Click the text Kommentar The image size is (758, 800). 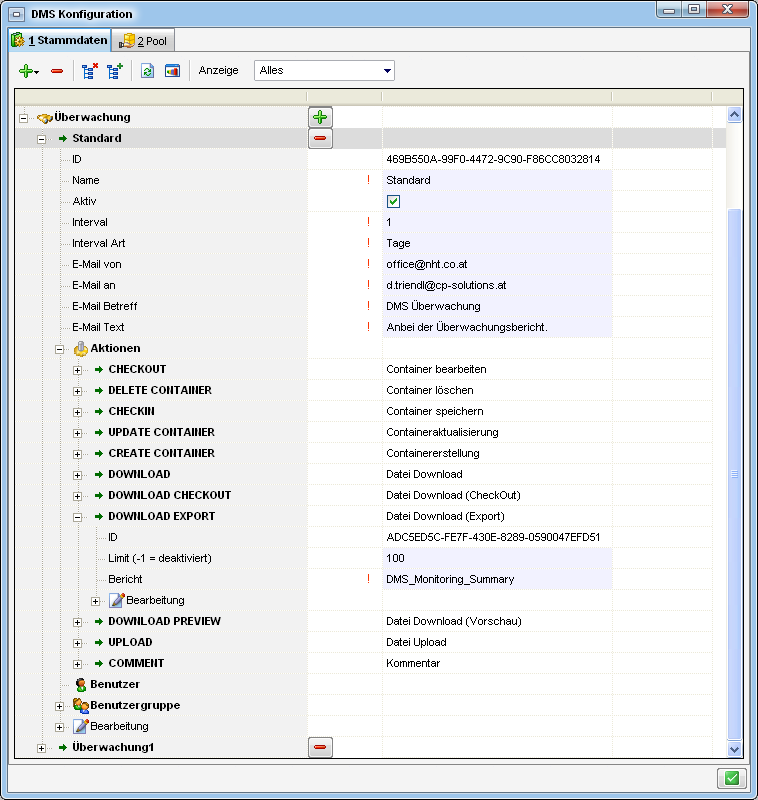click(413, 663)
